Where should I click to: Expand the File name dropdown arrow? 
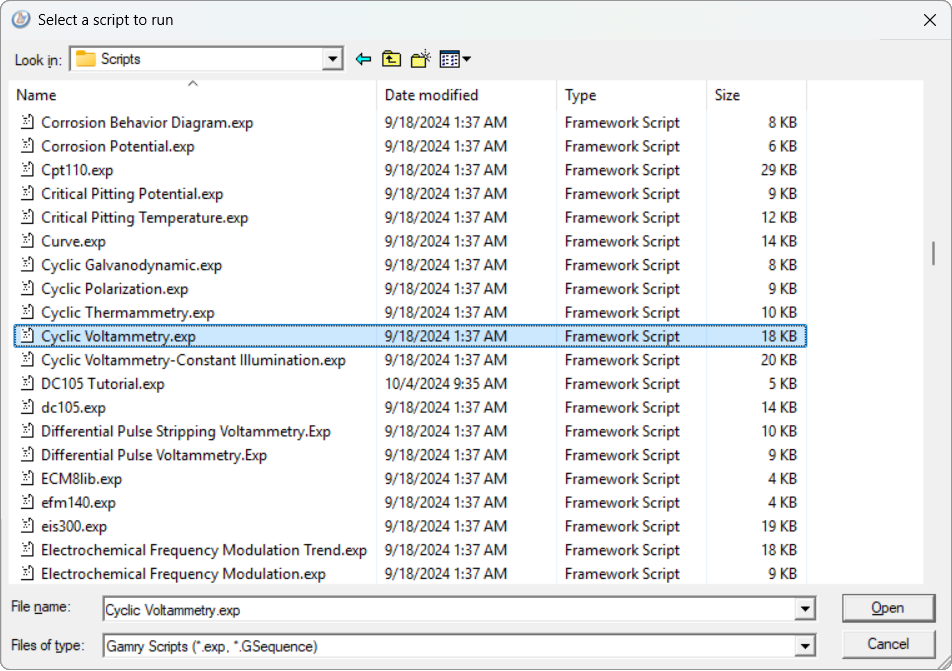804,608
